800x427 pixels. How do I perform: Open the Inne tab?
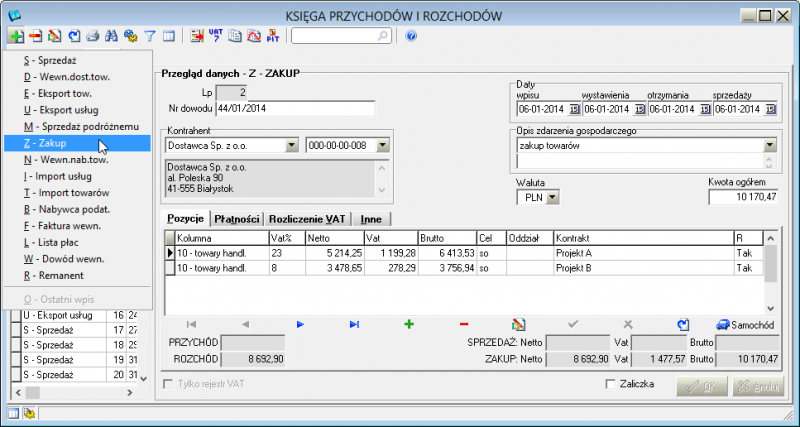(x=371, y=219)
